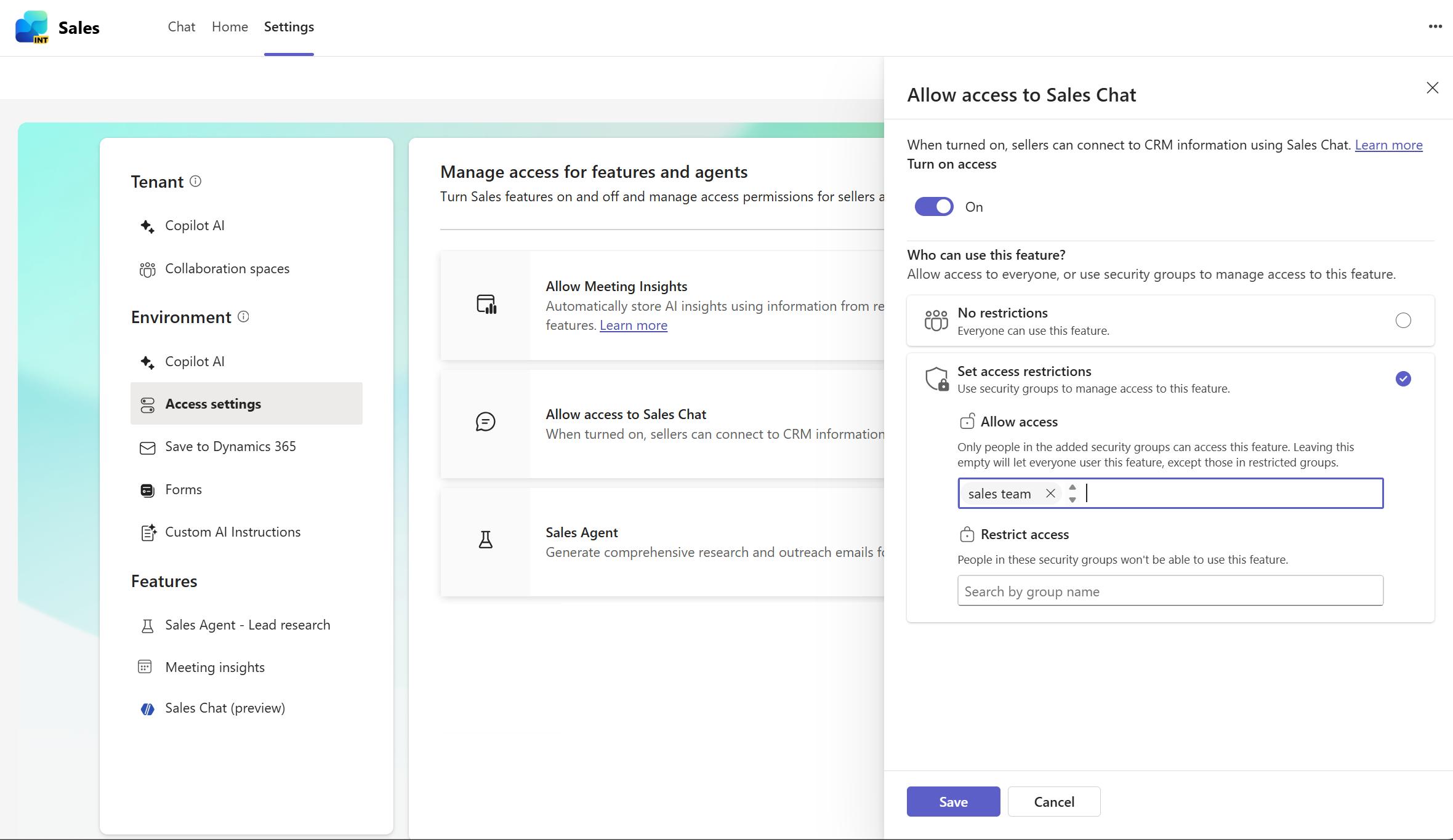Save the Sales Chat access settings
The width and height of the screenshot is (1453, 840).
[953, 801]
